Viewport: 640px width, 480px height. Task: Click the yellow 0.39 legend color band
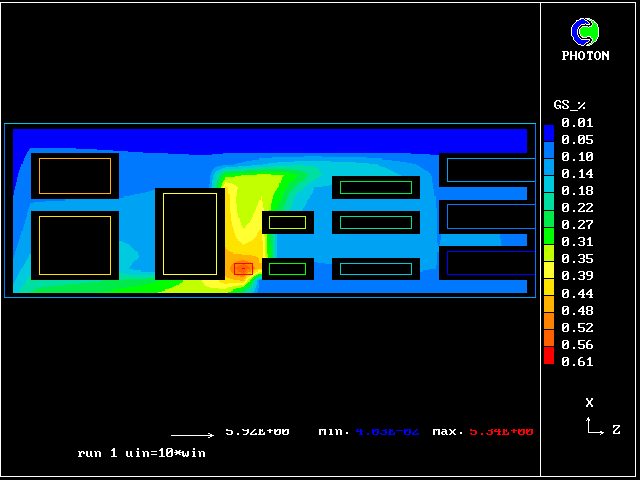pos(548,270)
